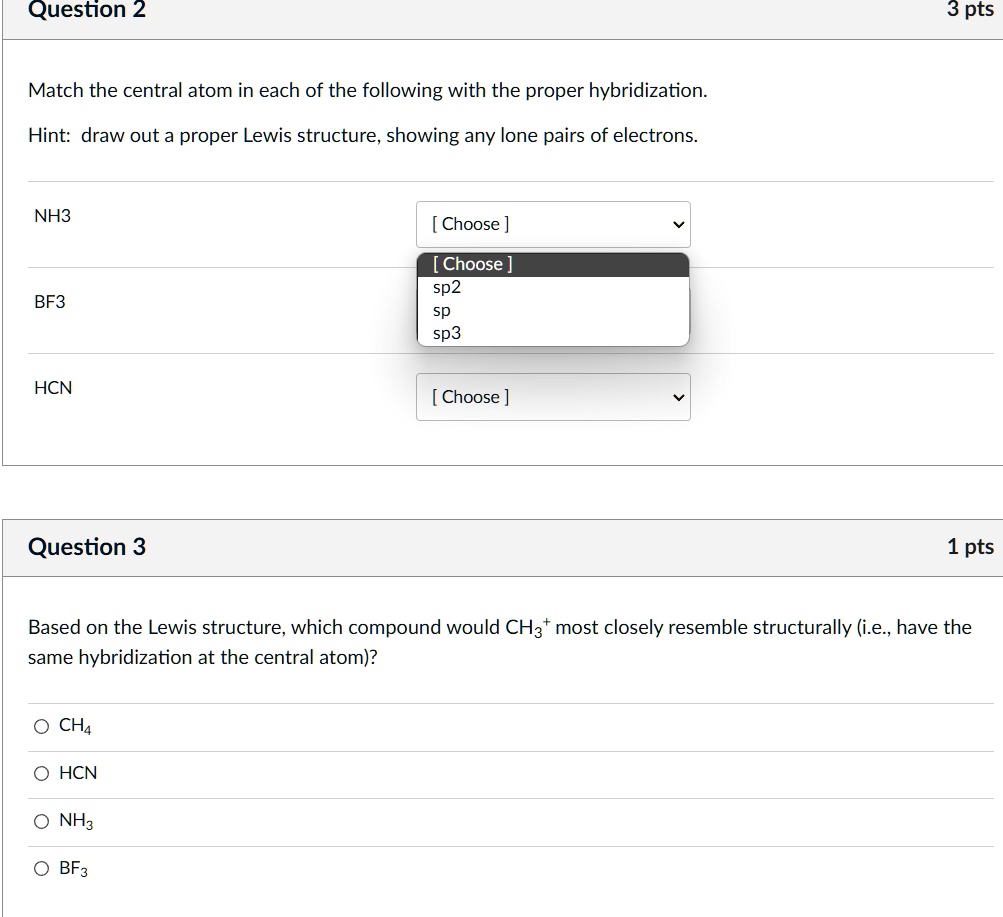Open the hybridization dropdown next to HCN
Image resolution: width=1003 pixels, height=917 pixels.
553,397
